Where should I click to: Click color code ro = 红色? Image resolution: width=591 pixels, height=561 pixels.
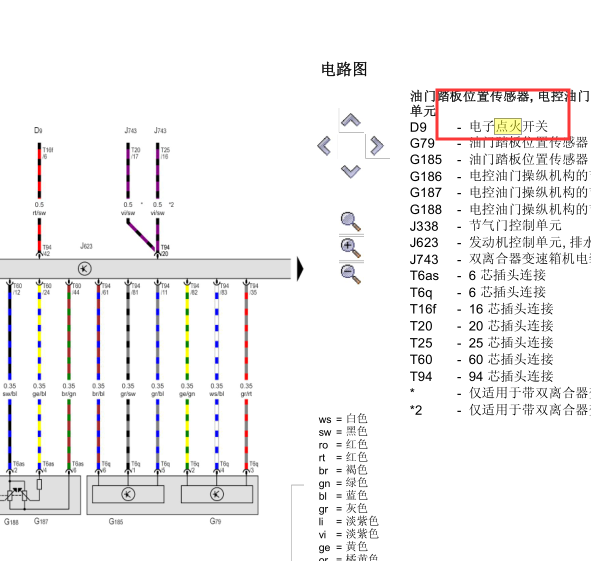pos(343,445)
